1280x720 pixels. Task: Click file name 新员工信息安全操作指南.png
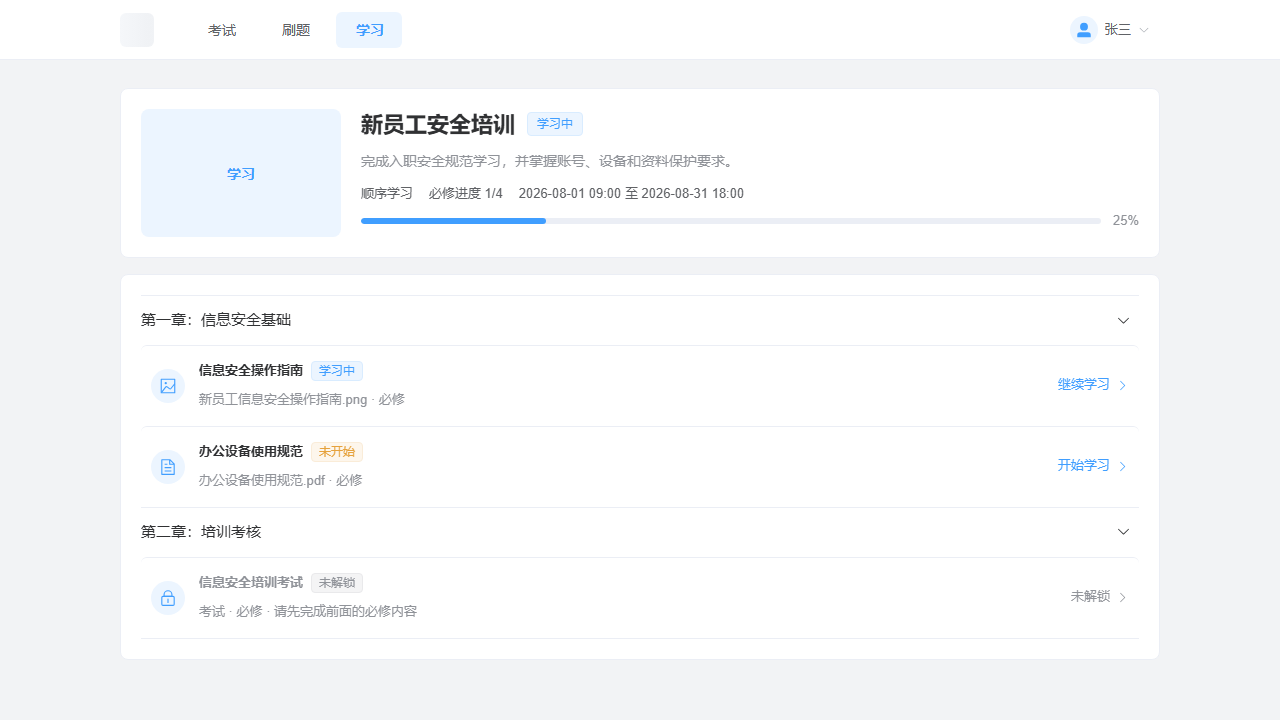(x=283, y=400)
